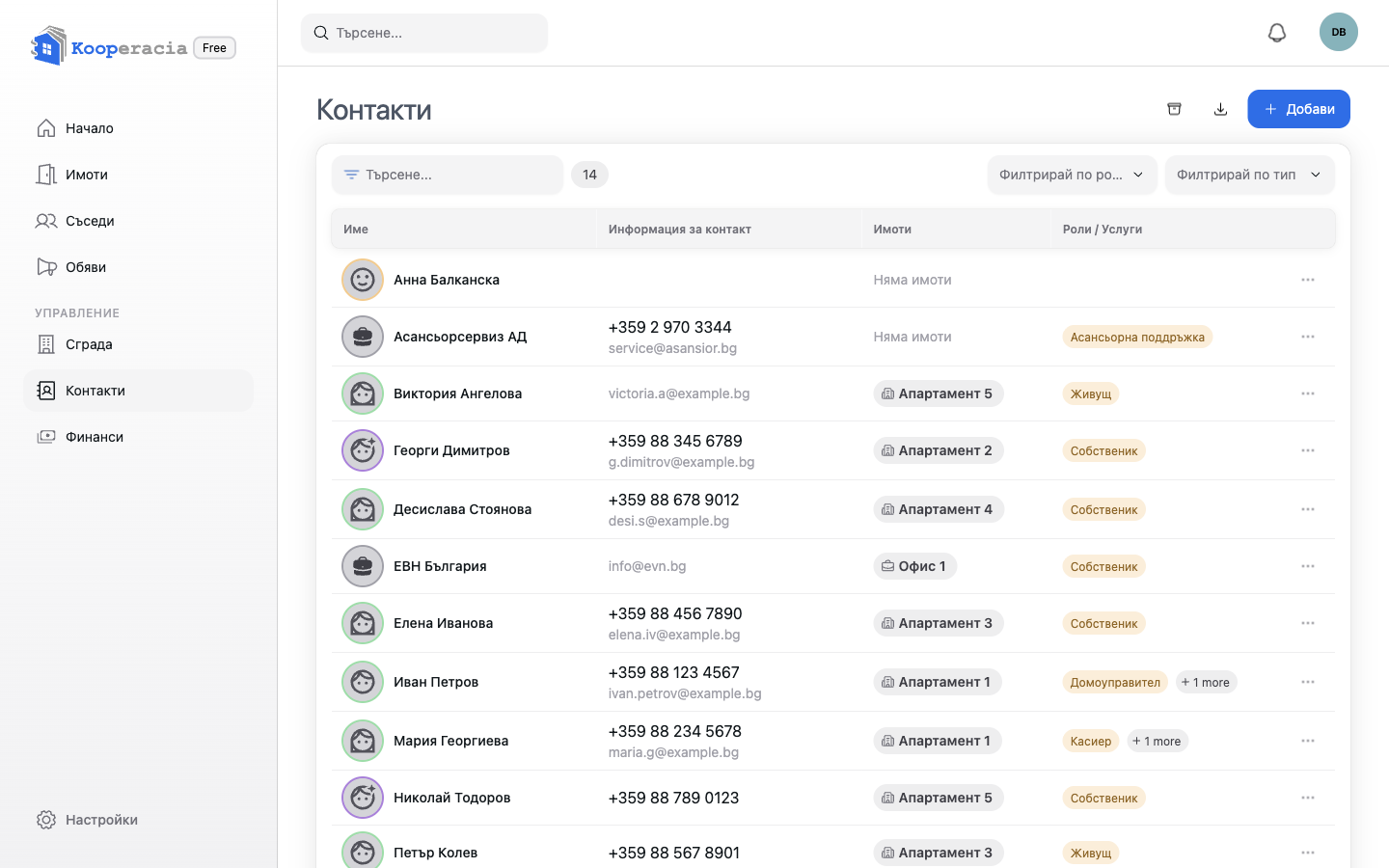Click ЕВН България briefcase avatar
This screenshot has width=1389, height=868.
click(363, 566)
